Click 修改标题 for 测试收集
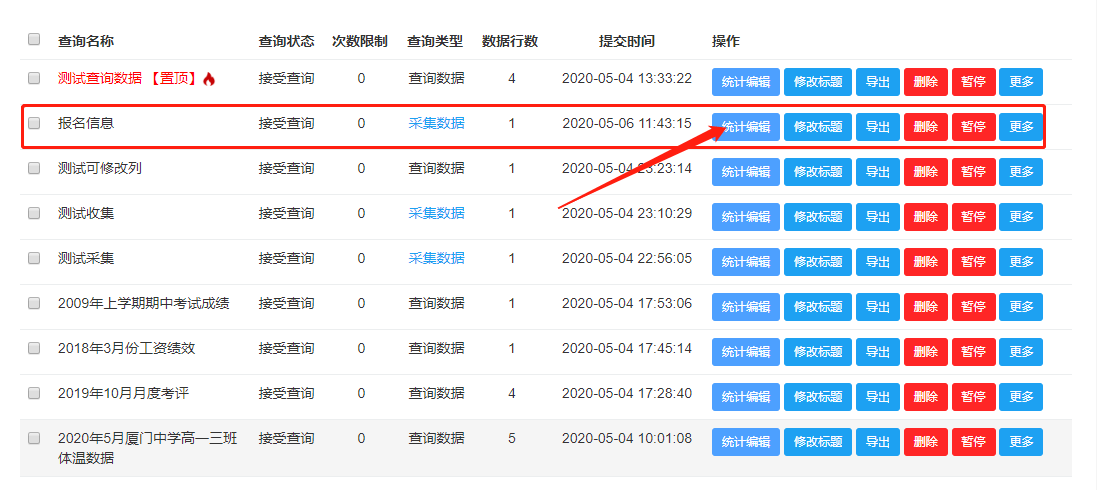1097x490 pixels. tap(818, 217)
